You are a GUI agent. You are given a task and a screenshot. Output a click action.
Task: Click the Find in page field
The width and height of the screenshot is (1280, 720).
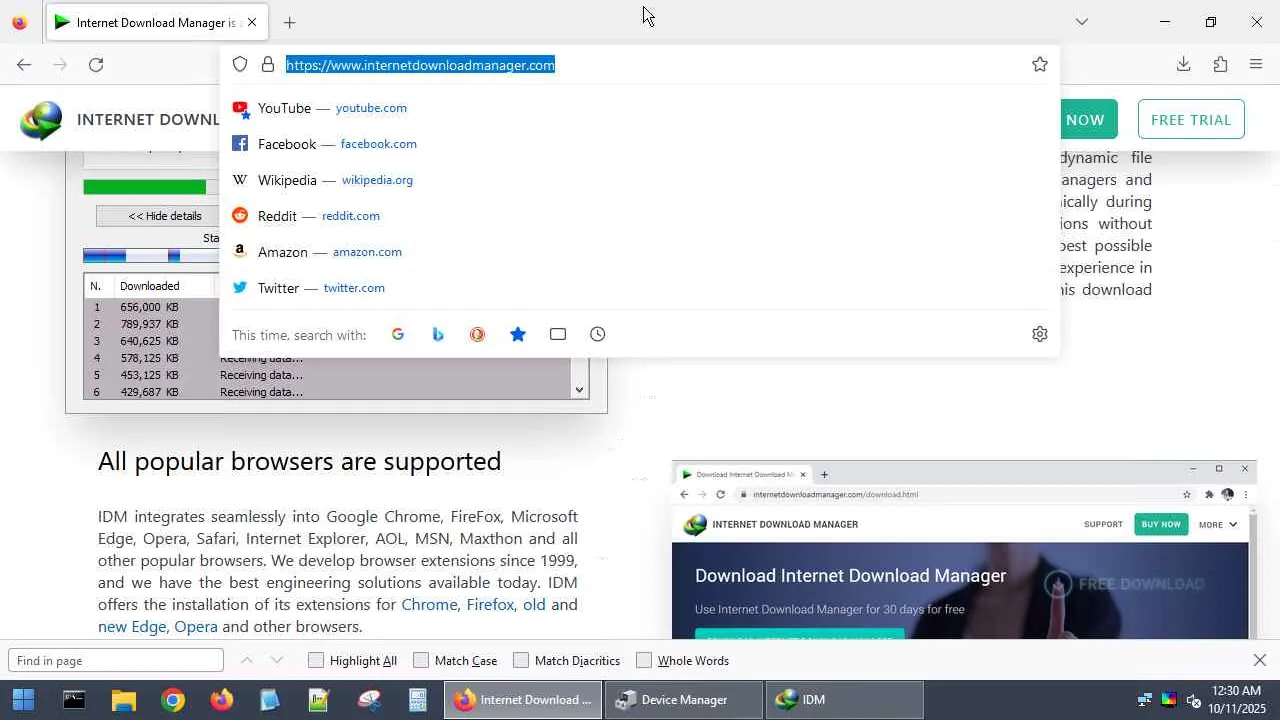click(116, 660)
